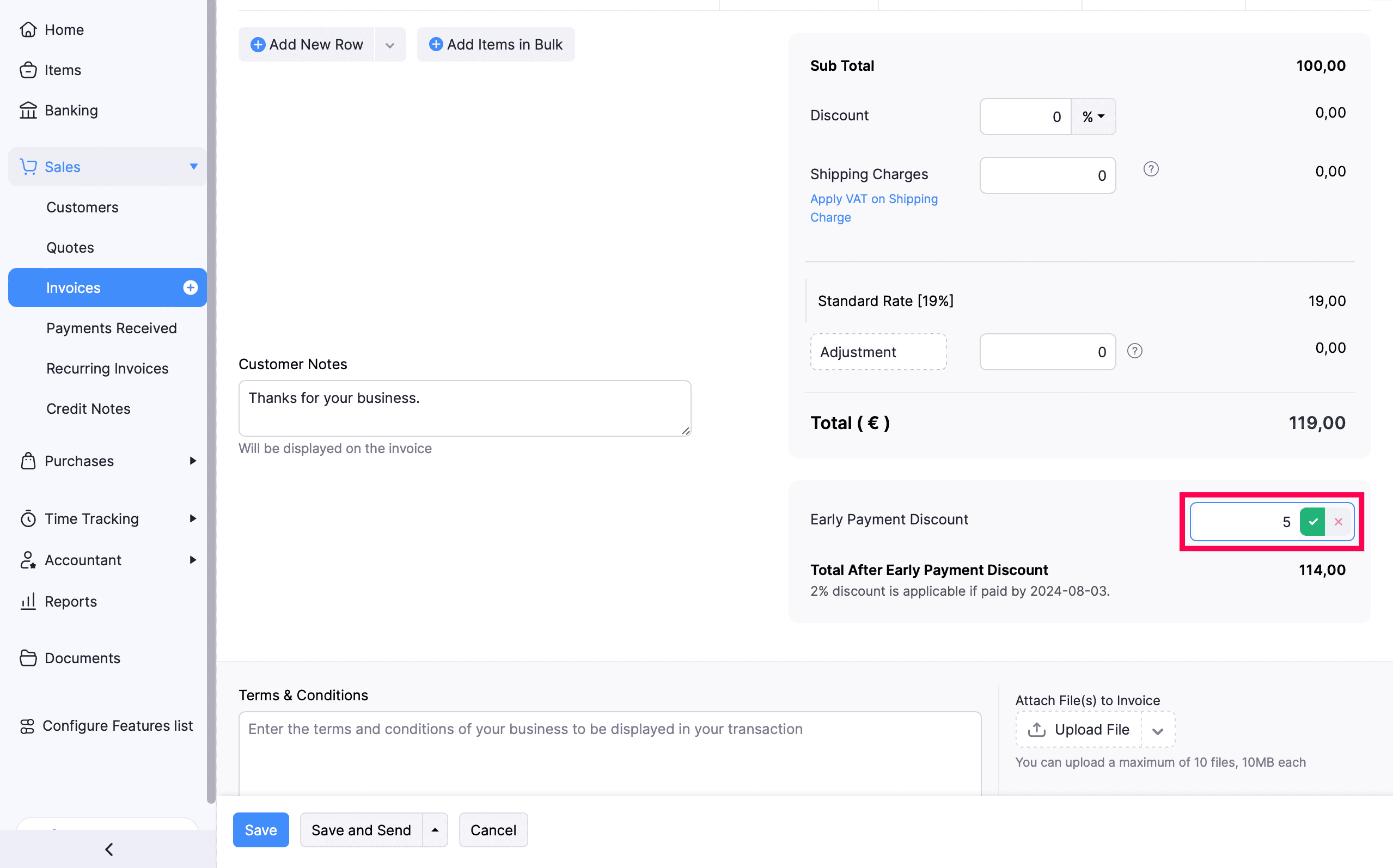The image size is (1393, 868).
Task: Open the Banking section
Action: click(x=71, y=110)
